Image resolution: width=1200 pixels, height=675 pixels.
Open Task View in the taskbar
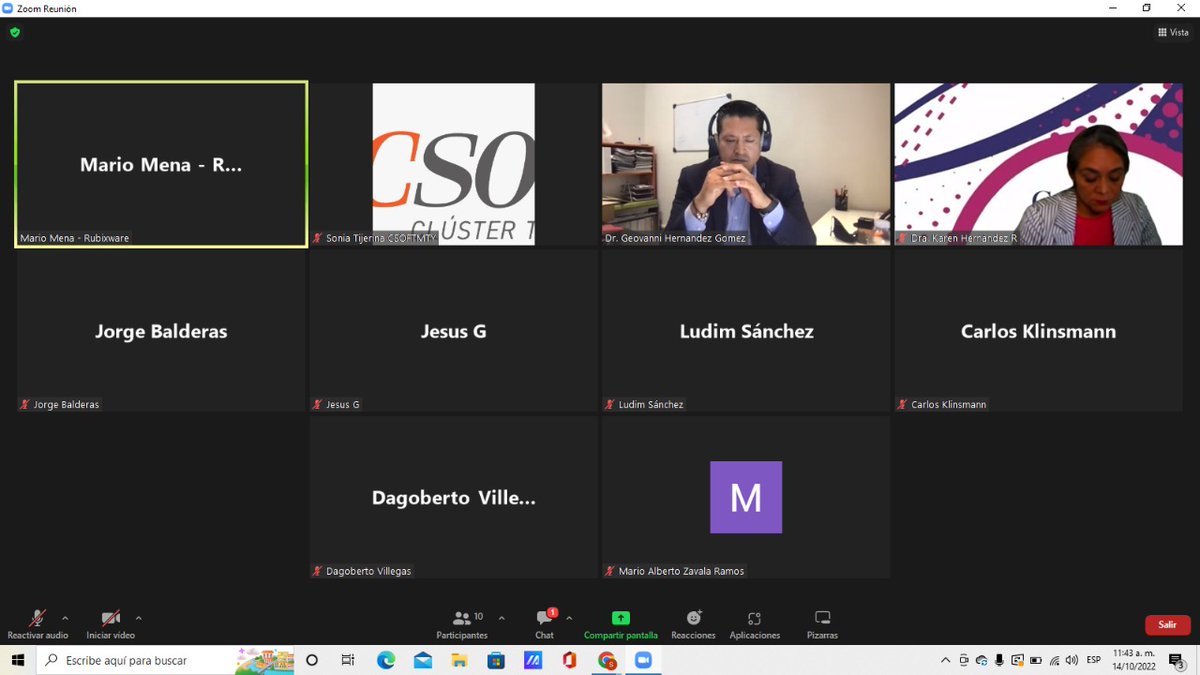pos(348,660)
